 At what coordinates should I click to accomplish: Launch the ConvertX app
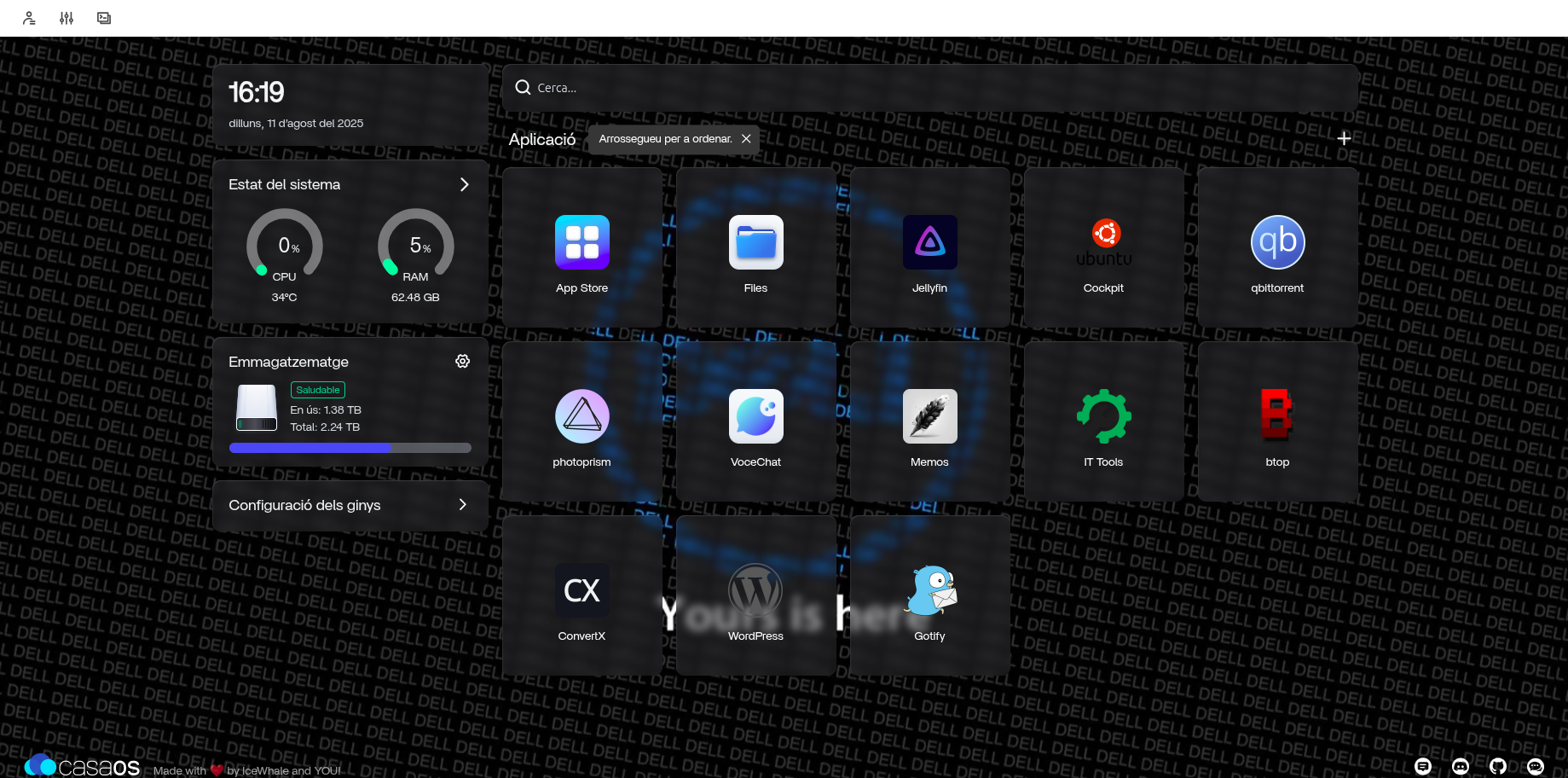581,591
